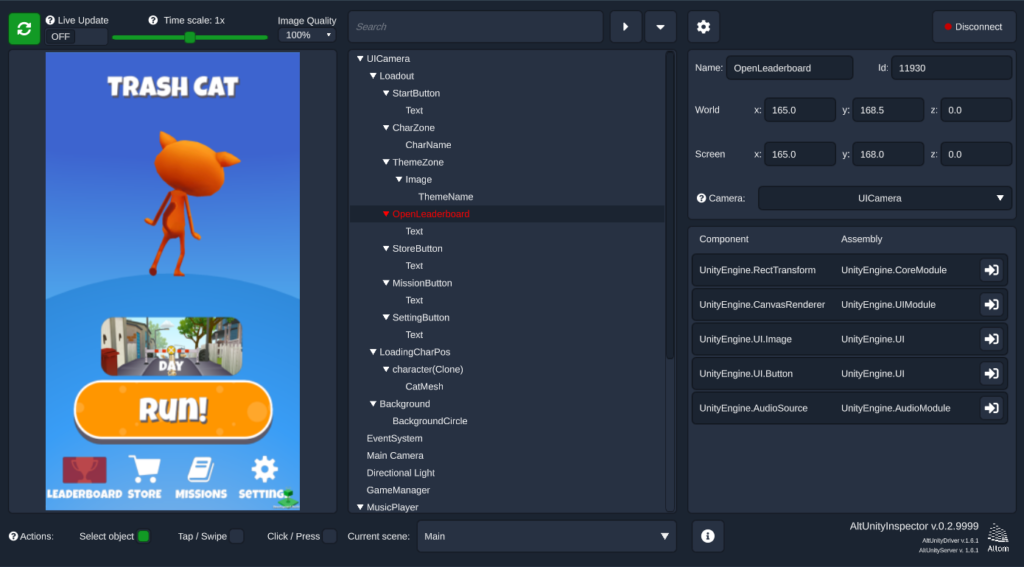
Task: Collapse the Loadout tree node
Action: (373, 76)
